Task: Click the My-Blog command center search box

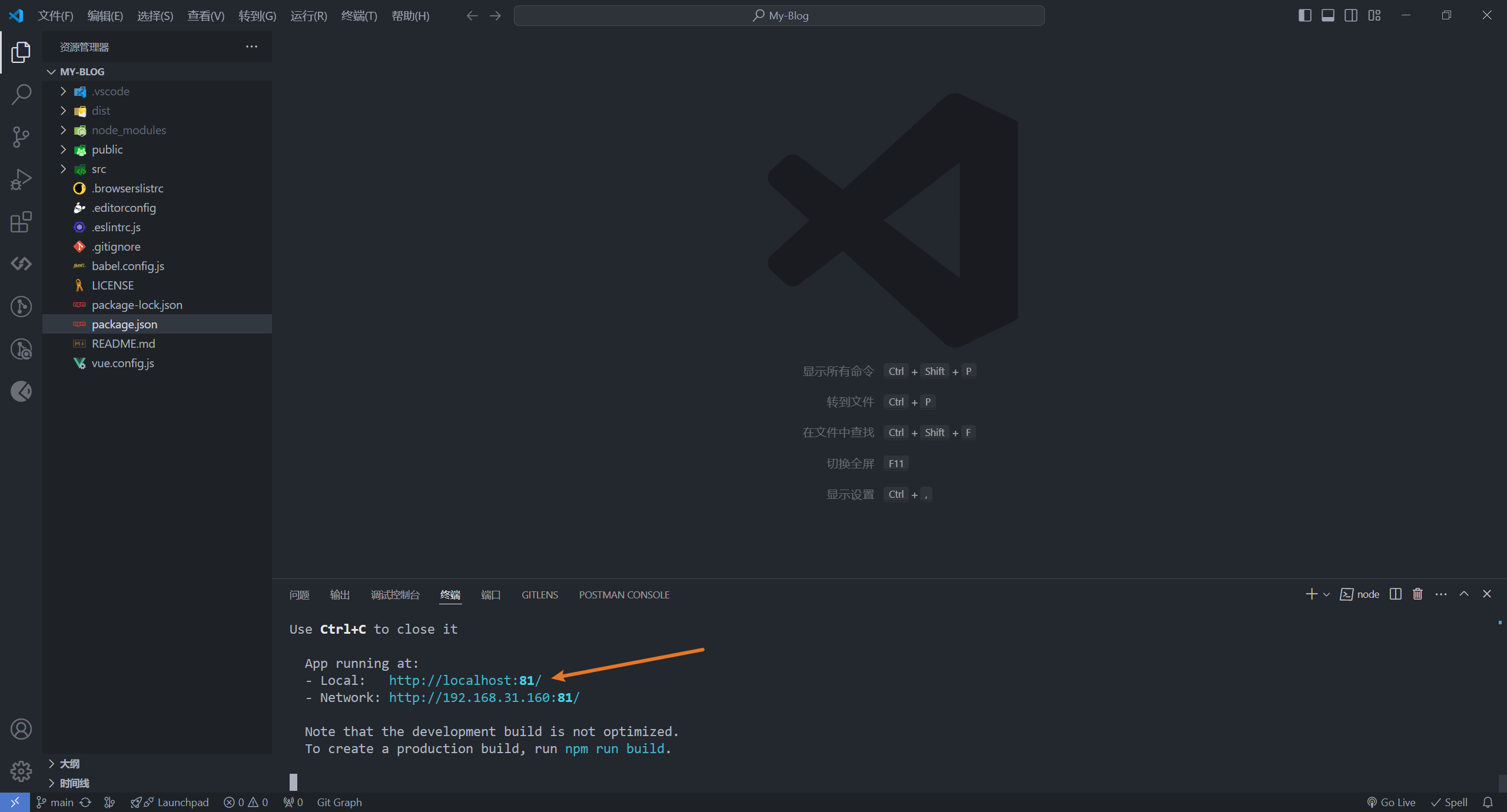Action: (779, 16)
